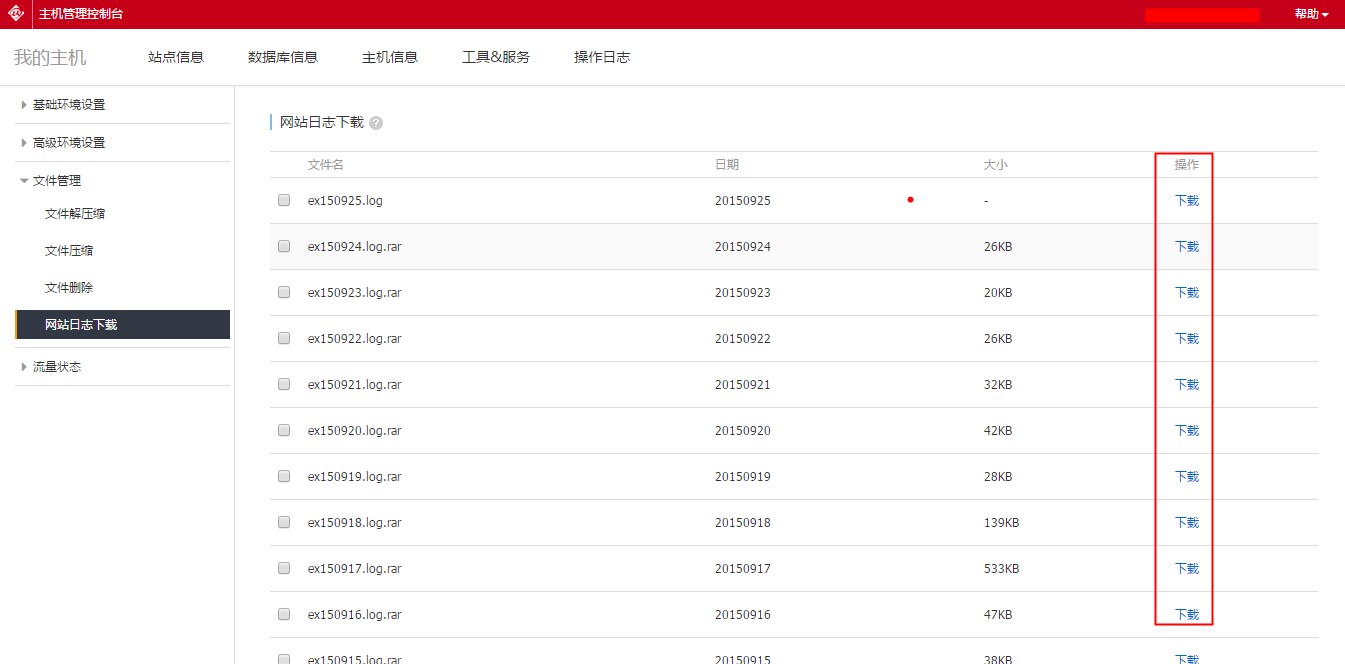Select 文件删除 in the sidebar
The height and width of the screenshot is (664, 1345).
(69, 288)
